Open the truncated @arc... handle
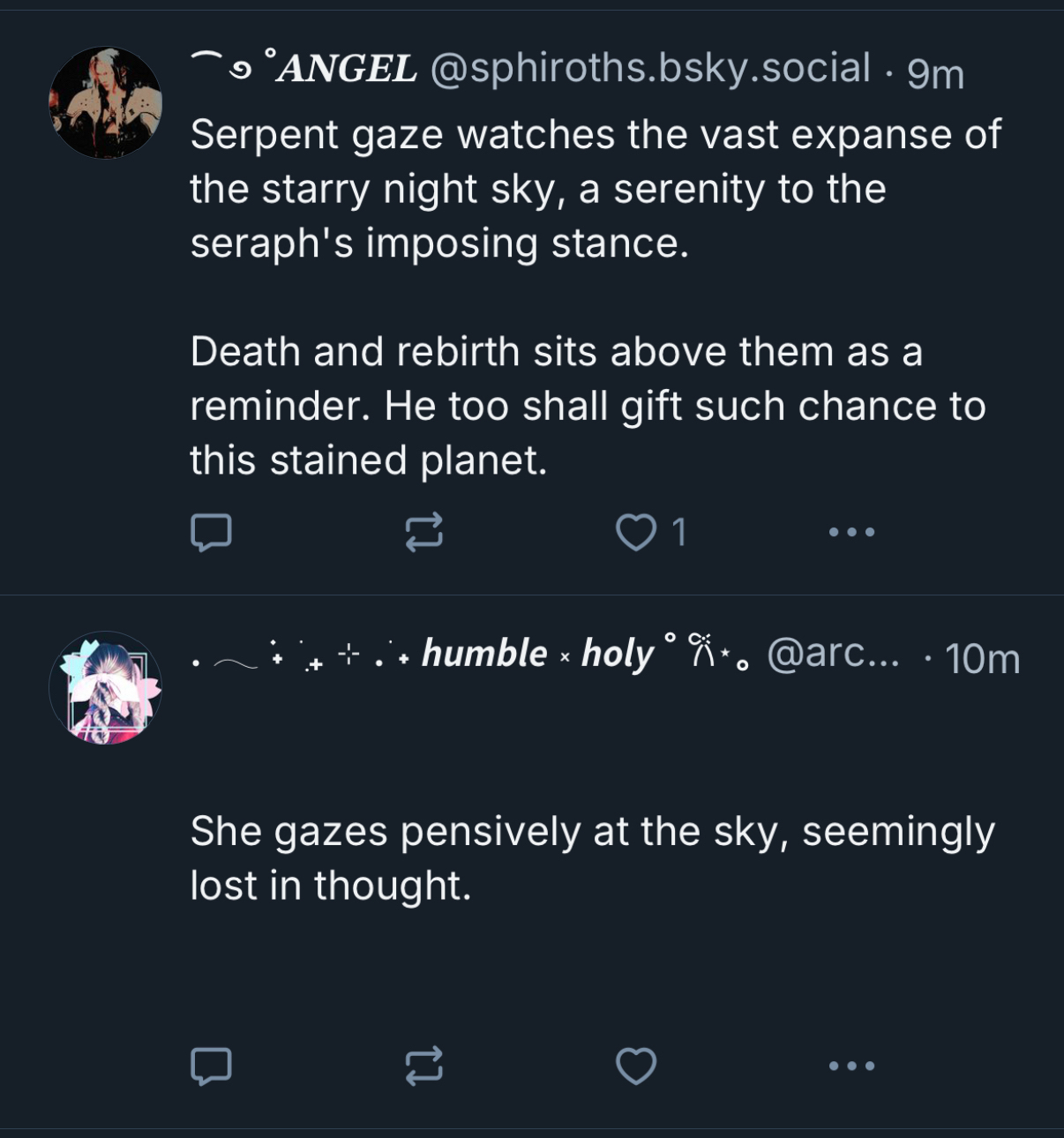The height and width of the screenshot is (1138, 1064). [834, 655]
